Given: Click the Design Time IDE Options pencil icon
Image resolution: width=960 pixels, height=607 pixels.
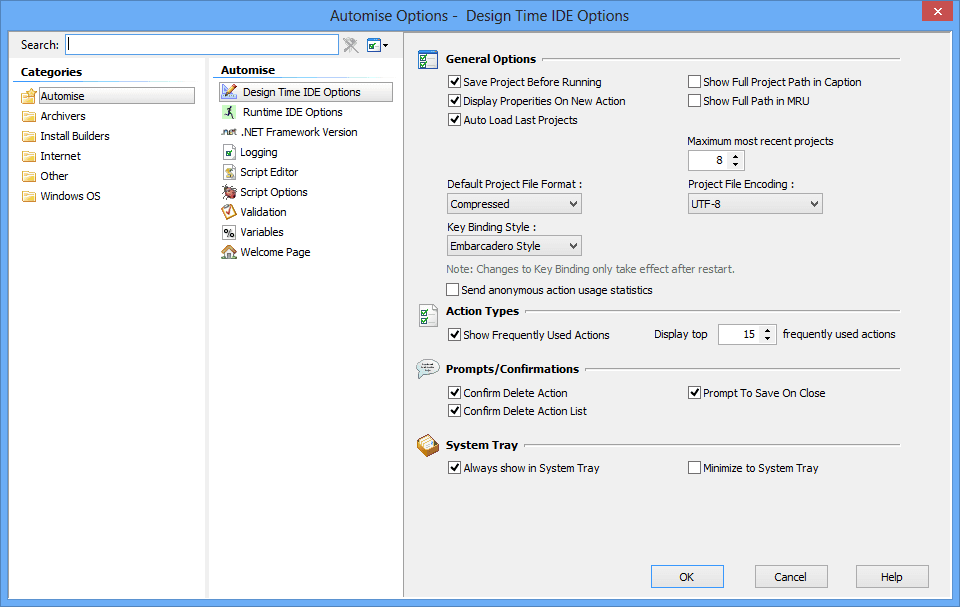Looking at the screenshot, I should click(229, 92).
